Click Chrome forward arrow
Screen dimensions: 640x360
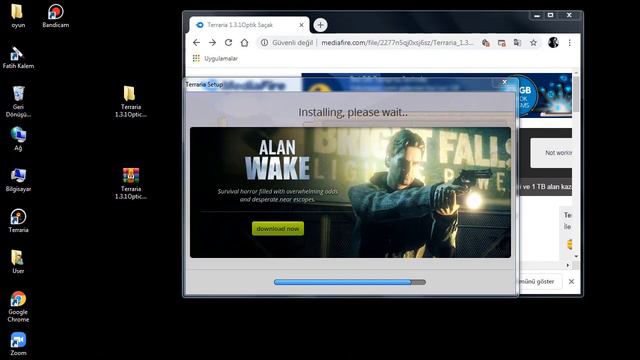click(x=212, y=42)
